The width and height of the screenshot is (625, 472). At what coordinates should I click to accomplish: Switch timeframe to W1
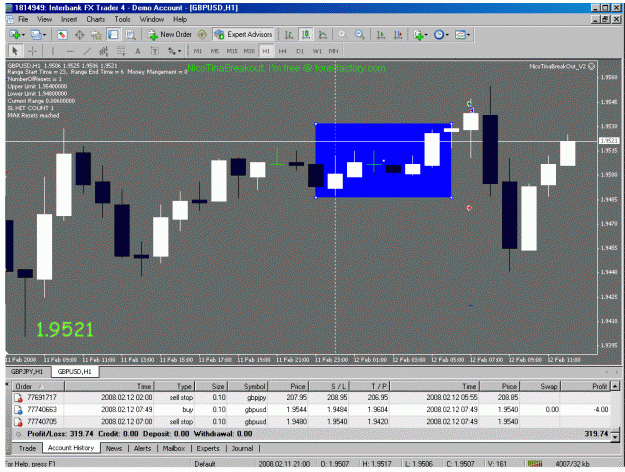coord(317,51)
